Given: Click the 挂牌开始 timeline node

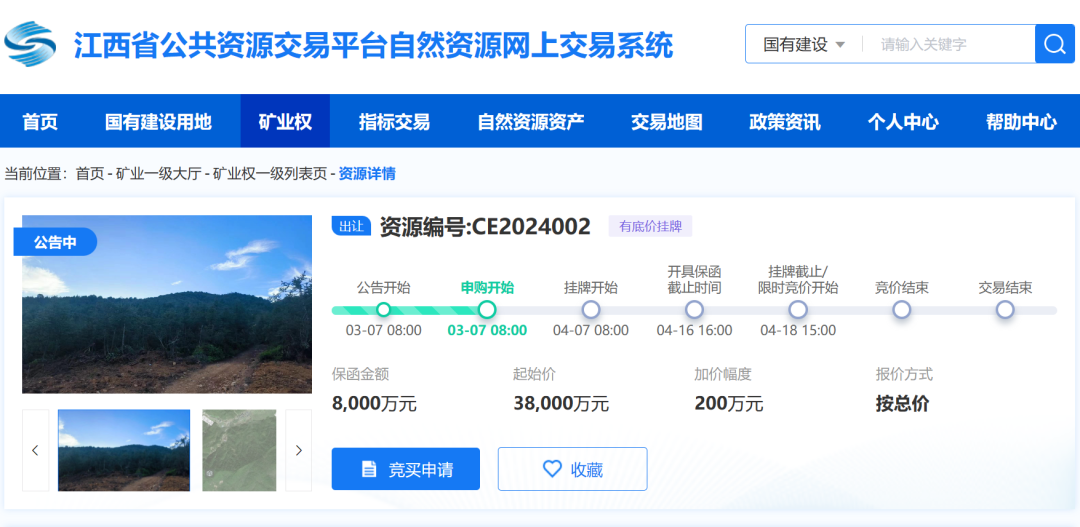Looking at the screenshot, I should click(591, 310).
